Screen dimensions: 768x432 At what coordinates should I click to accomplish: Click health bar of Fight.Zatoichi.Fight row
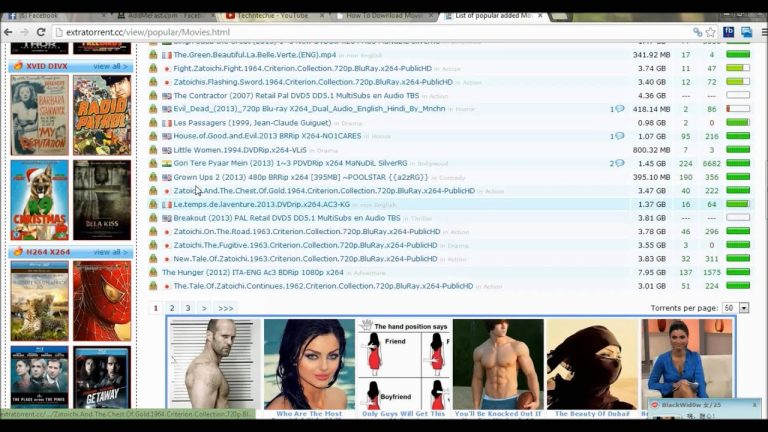coord(738,68)
